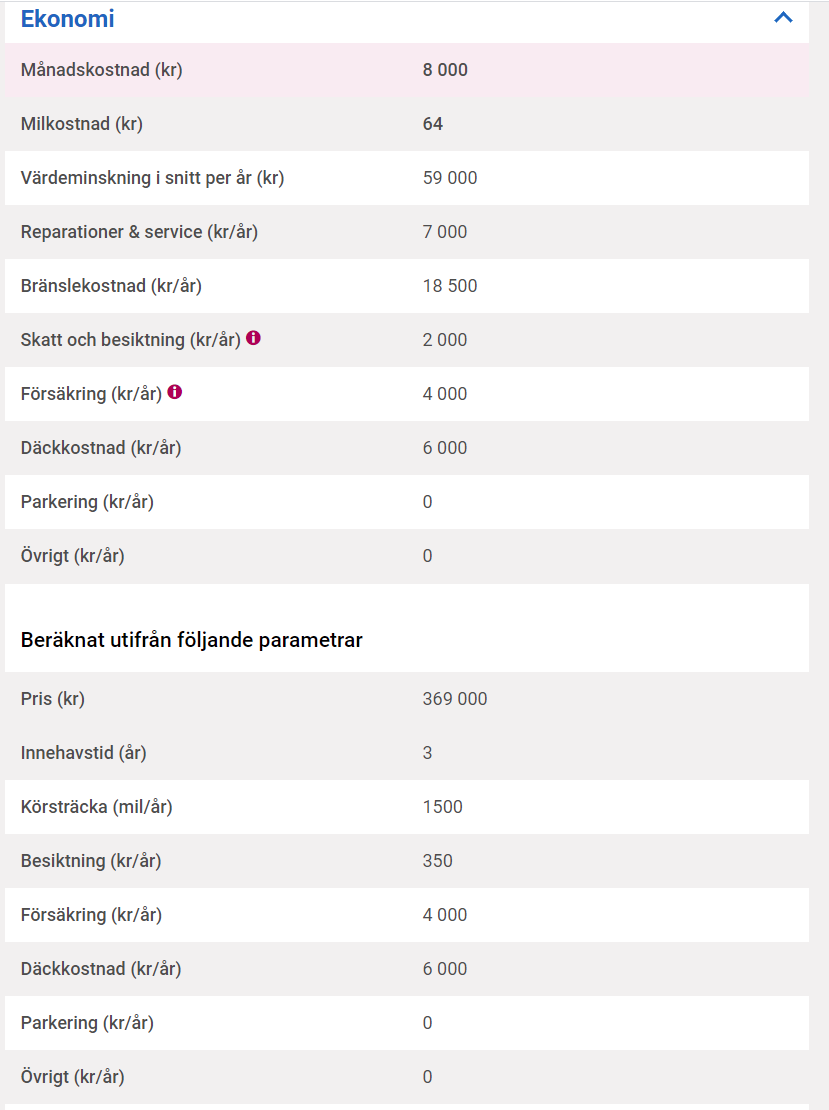This screenshot has width=829, height=1110.
Task: Click the depreciation value 59 000
Action: point(450,178)
